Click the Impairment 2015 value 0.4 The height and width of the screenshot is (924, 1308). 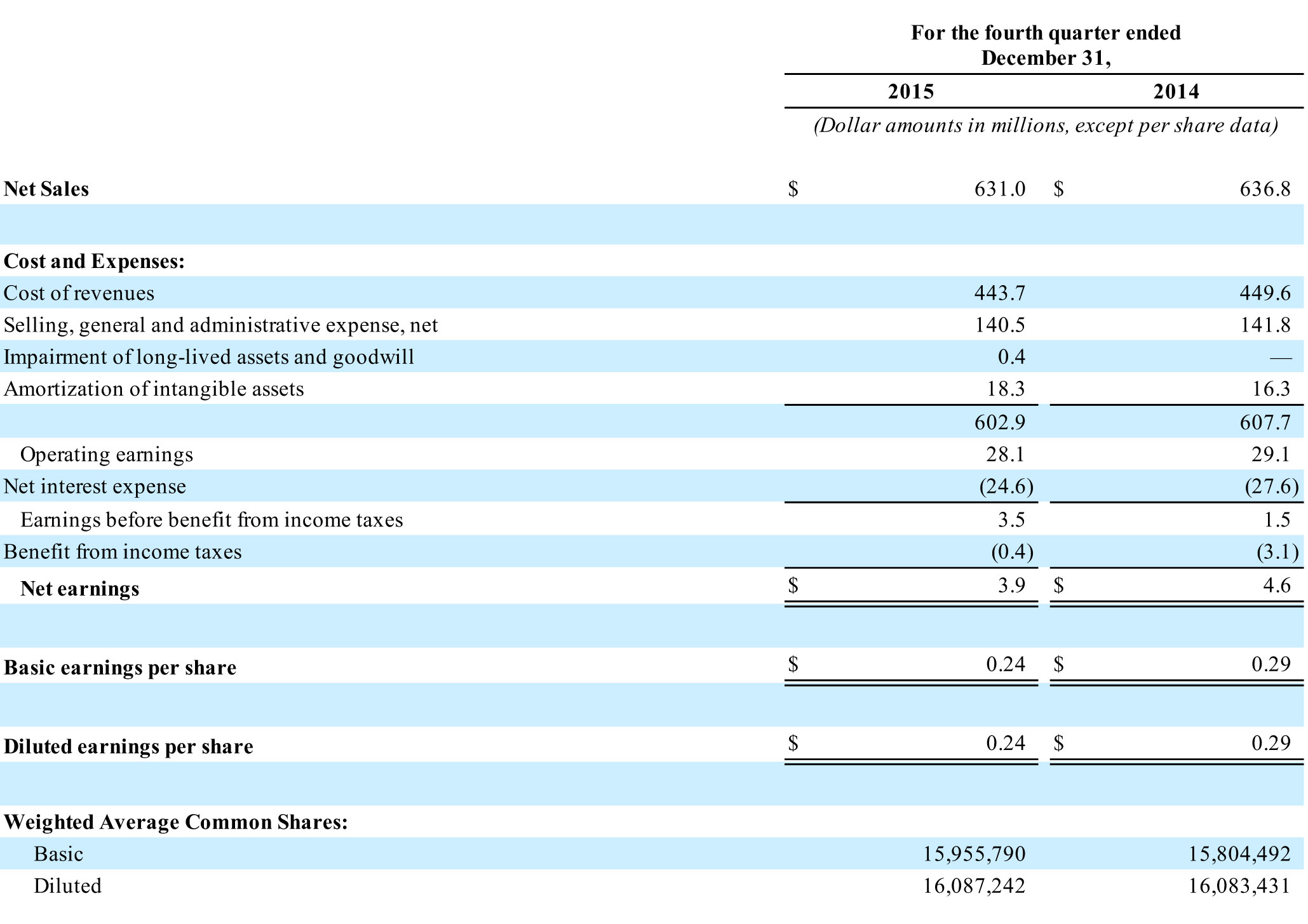tap(1011, 357)
